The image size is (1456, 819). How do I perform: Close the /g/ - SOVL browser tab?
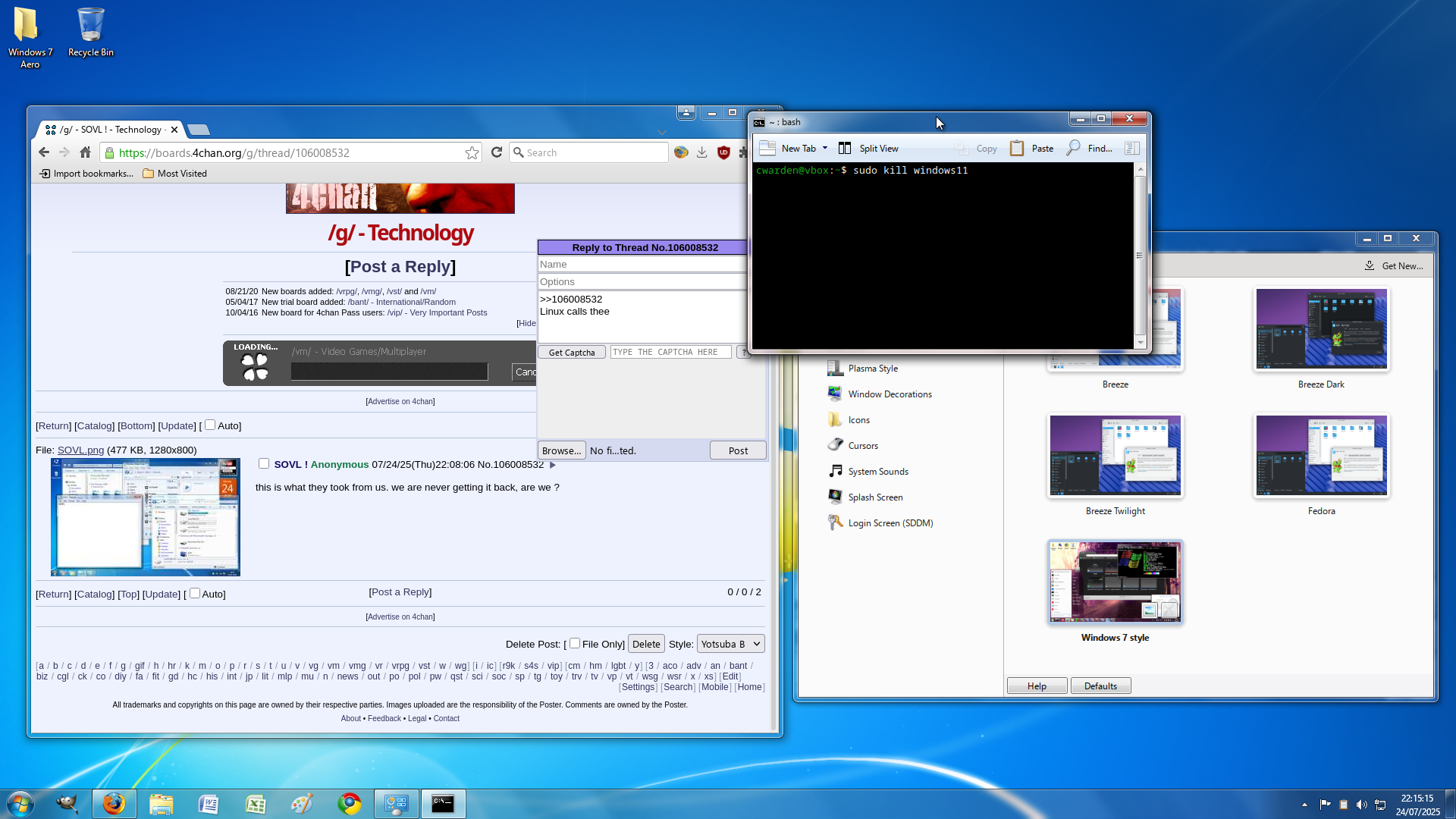pyautogui.click(x=174, y=130)
